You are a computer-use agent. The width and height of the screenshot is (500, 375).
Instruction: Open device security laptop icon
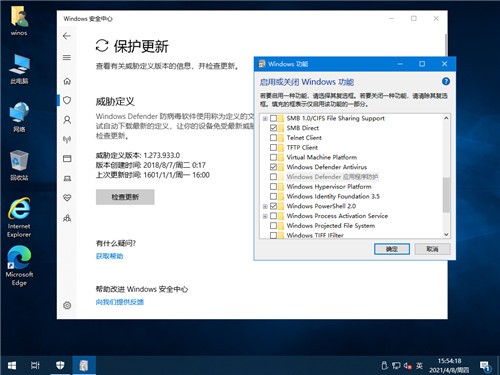tap(67, 179)
